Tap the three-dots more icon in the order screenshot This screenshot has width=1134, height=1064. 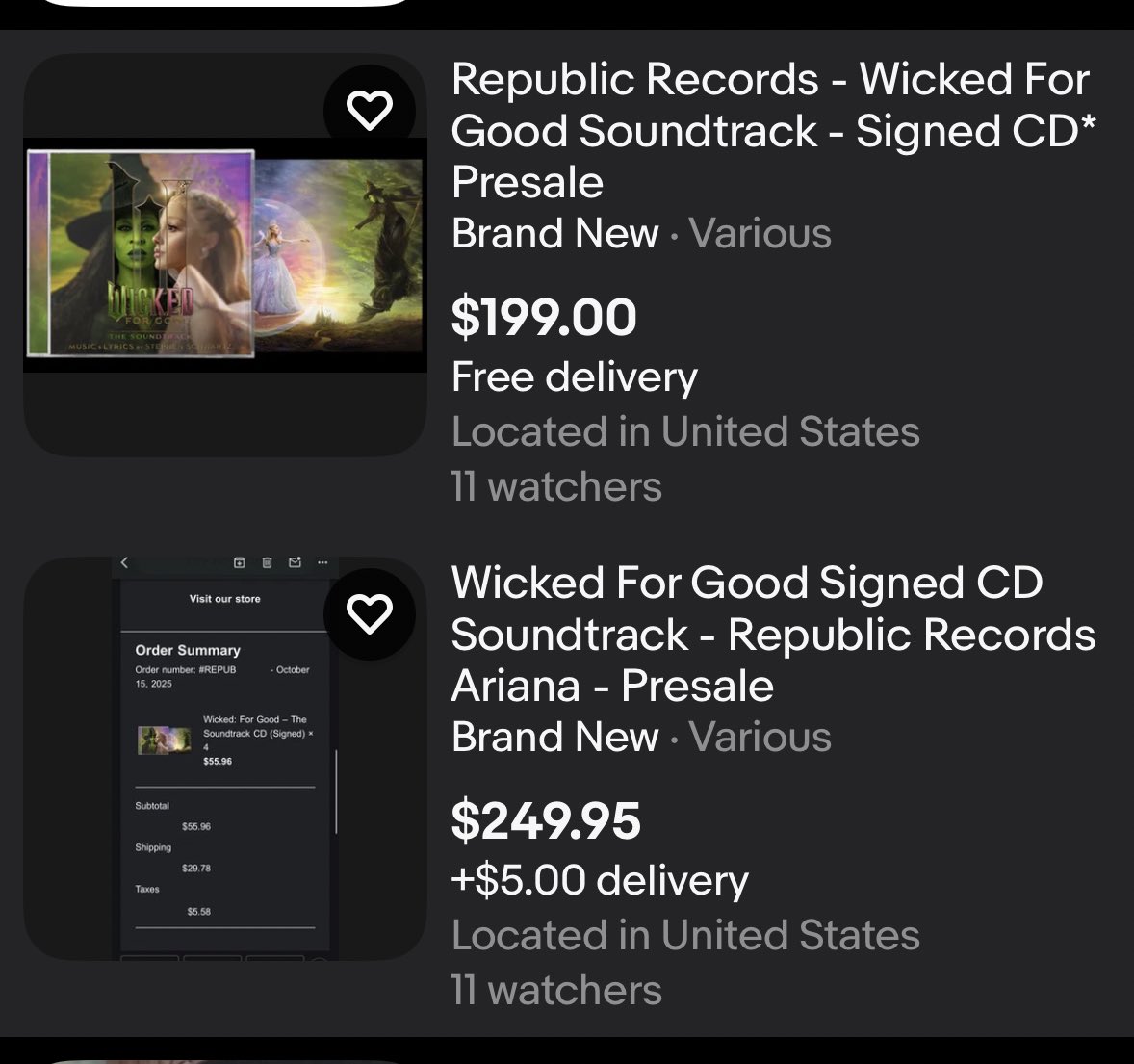[322, 562]
